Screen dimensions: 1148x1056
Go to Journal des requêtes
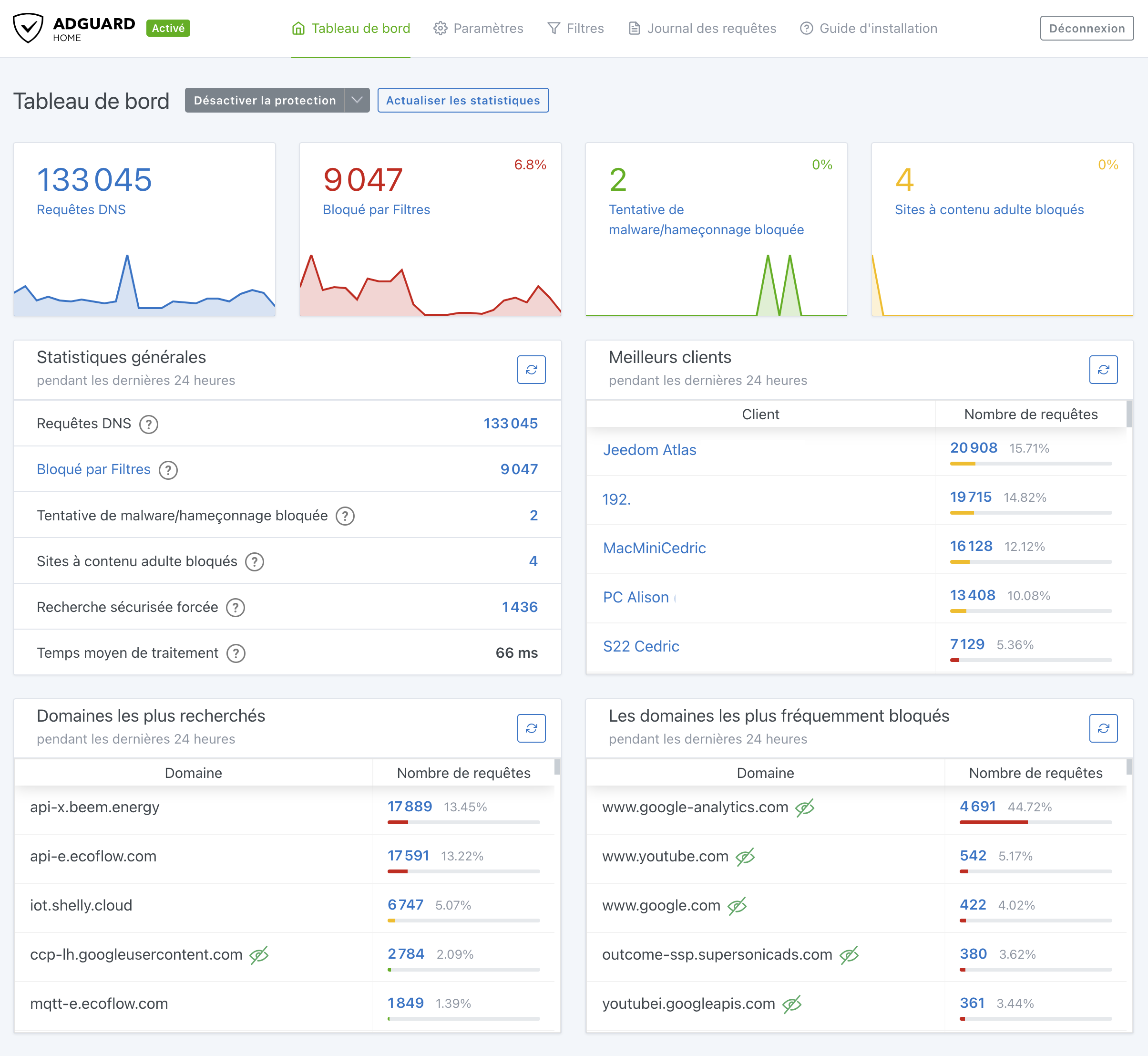pos(702,29)
